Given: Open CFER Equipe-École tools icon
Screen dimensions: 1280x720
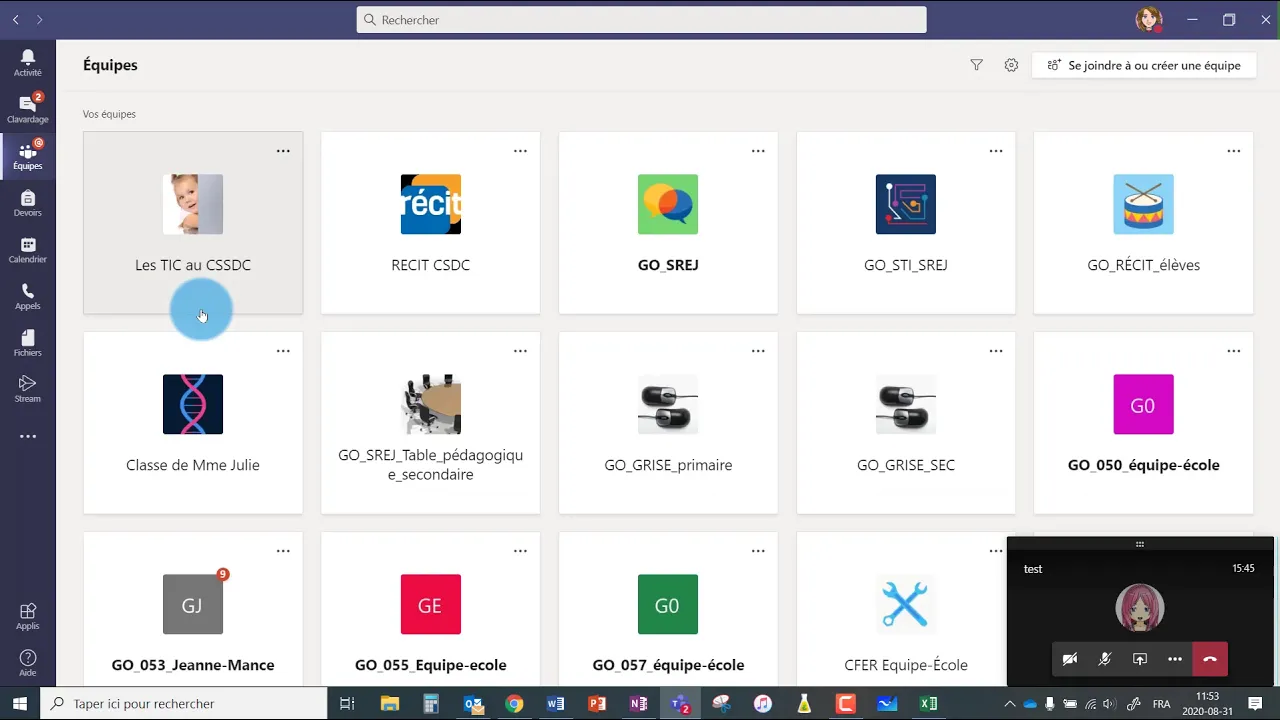Looking at the screenshot, I should pyautogui.click(x=906, y=604).
